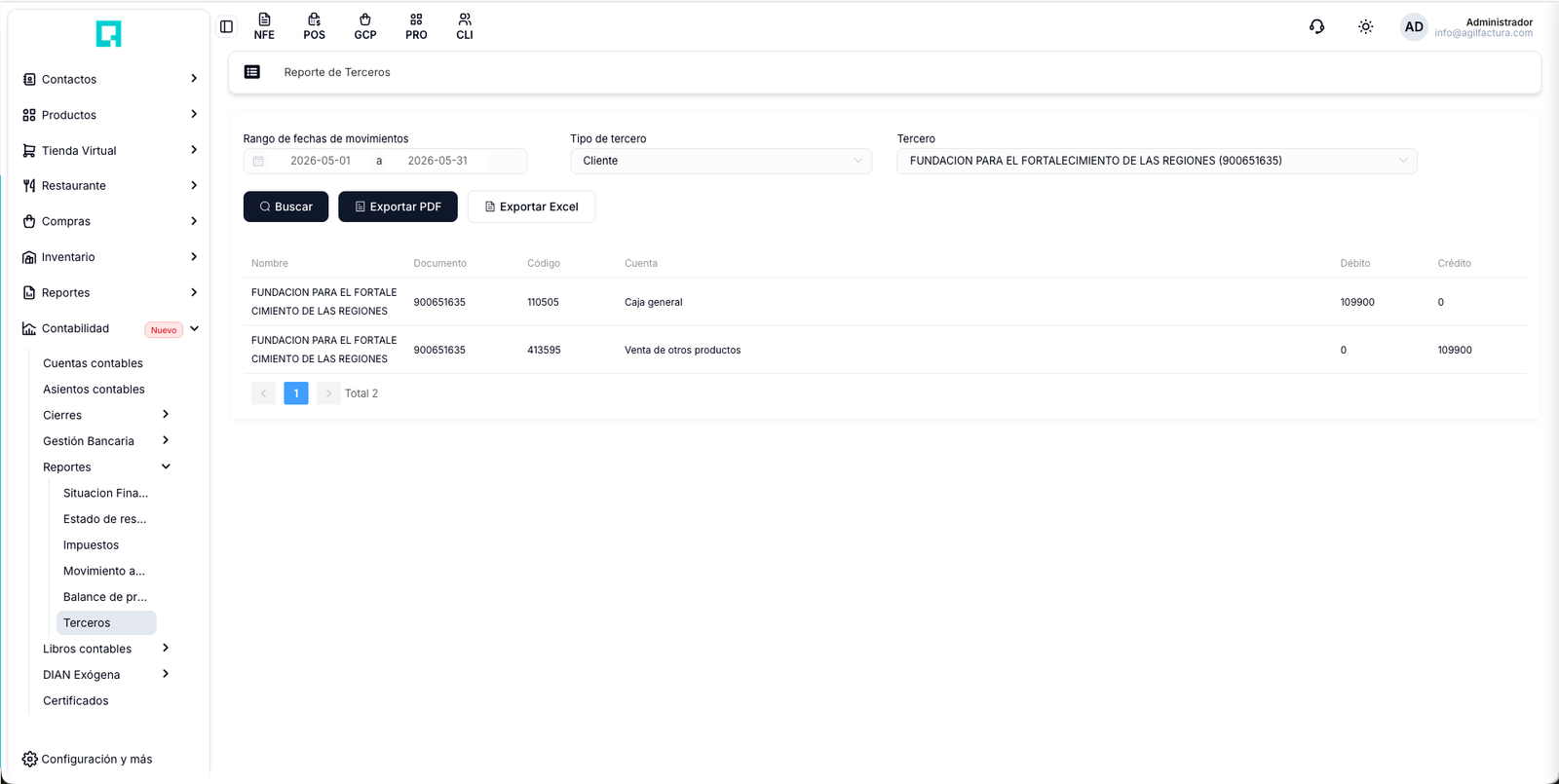Click the Caja general account cell
This screenshot has height=784, width=1559.
(653, 302)
